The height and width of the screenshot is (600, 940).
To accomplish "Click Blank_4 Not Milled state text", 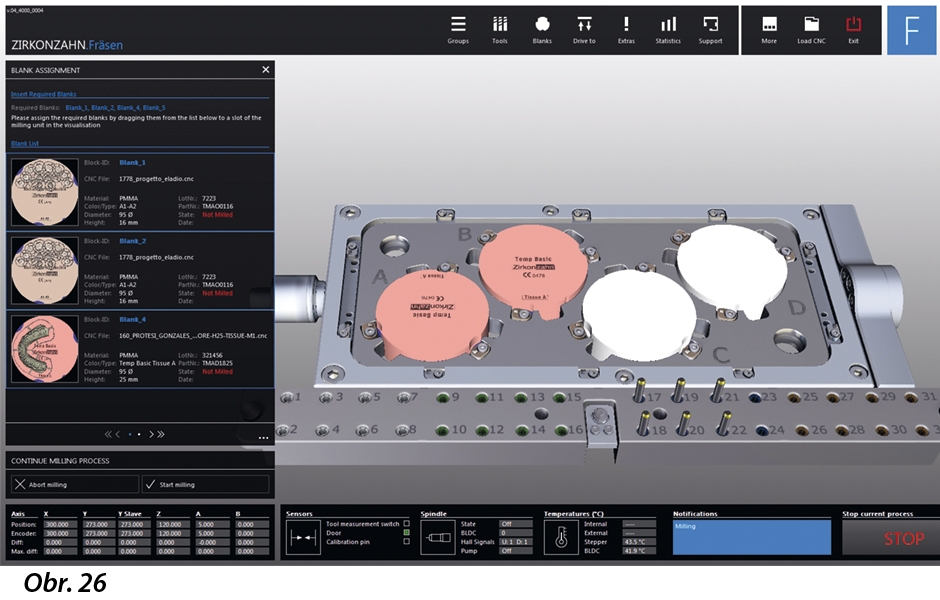I will pos(217,372).
